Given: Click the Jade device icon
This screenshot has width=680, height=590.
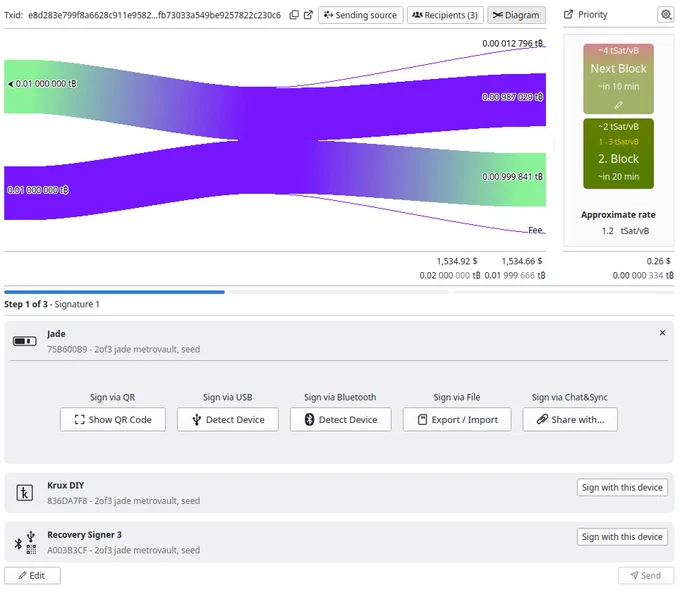Looking at the screenshot, I should click(x=25, y=341).
